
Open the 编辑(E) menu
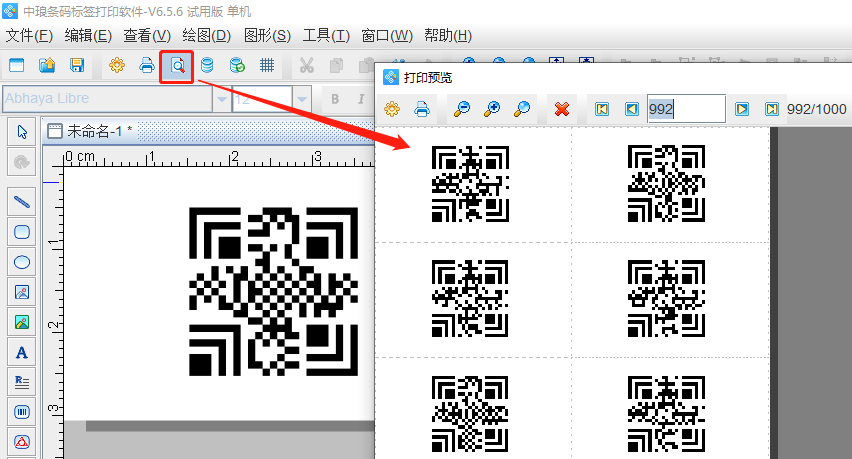coord(88,36)
